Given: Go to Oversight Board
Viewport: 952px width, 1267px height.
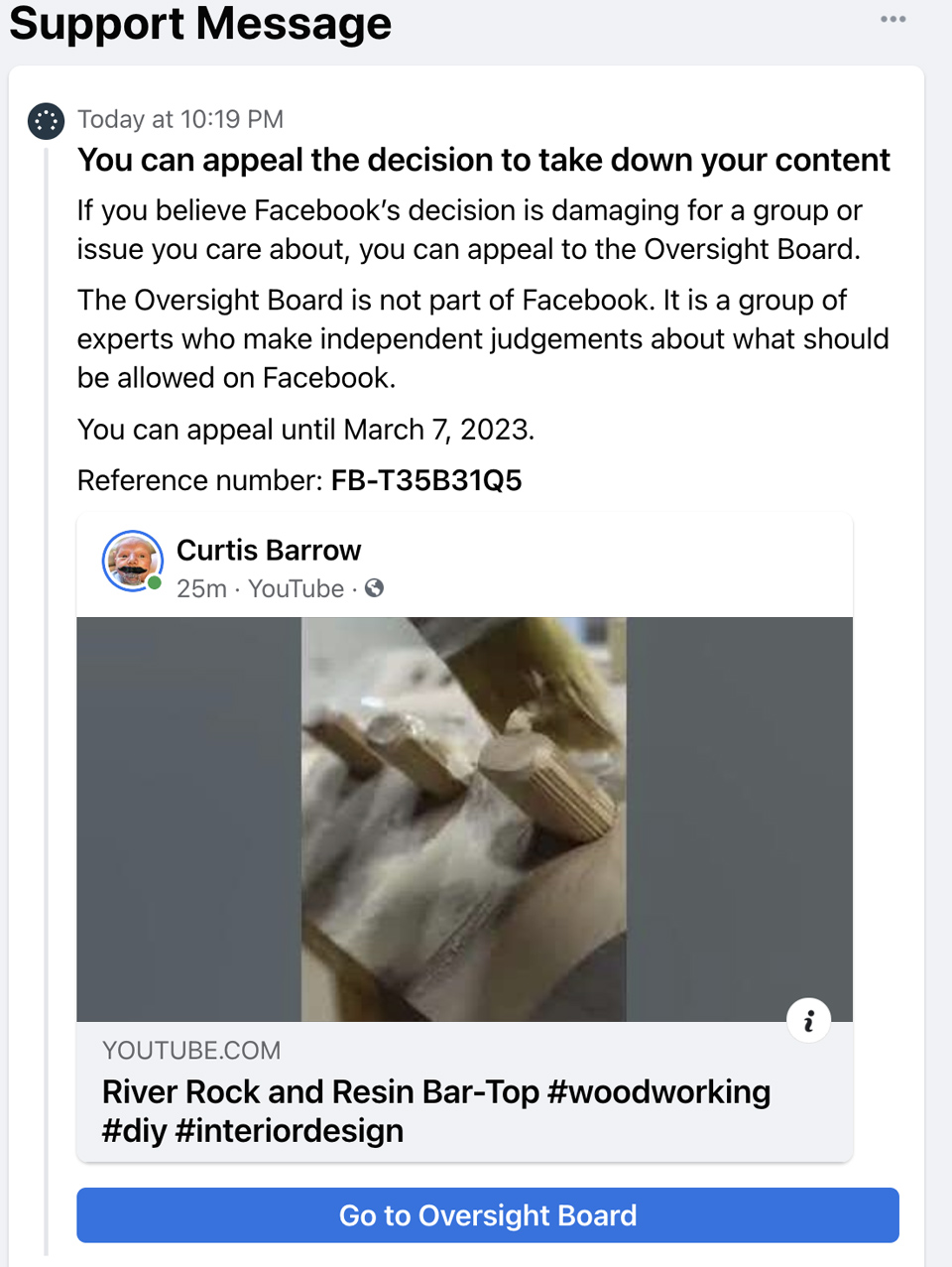Looking at the screenshot, I should (x=488, y=1215).
